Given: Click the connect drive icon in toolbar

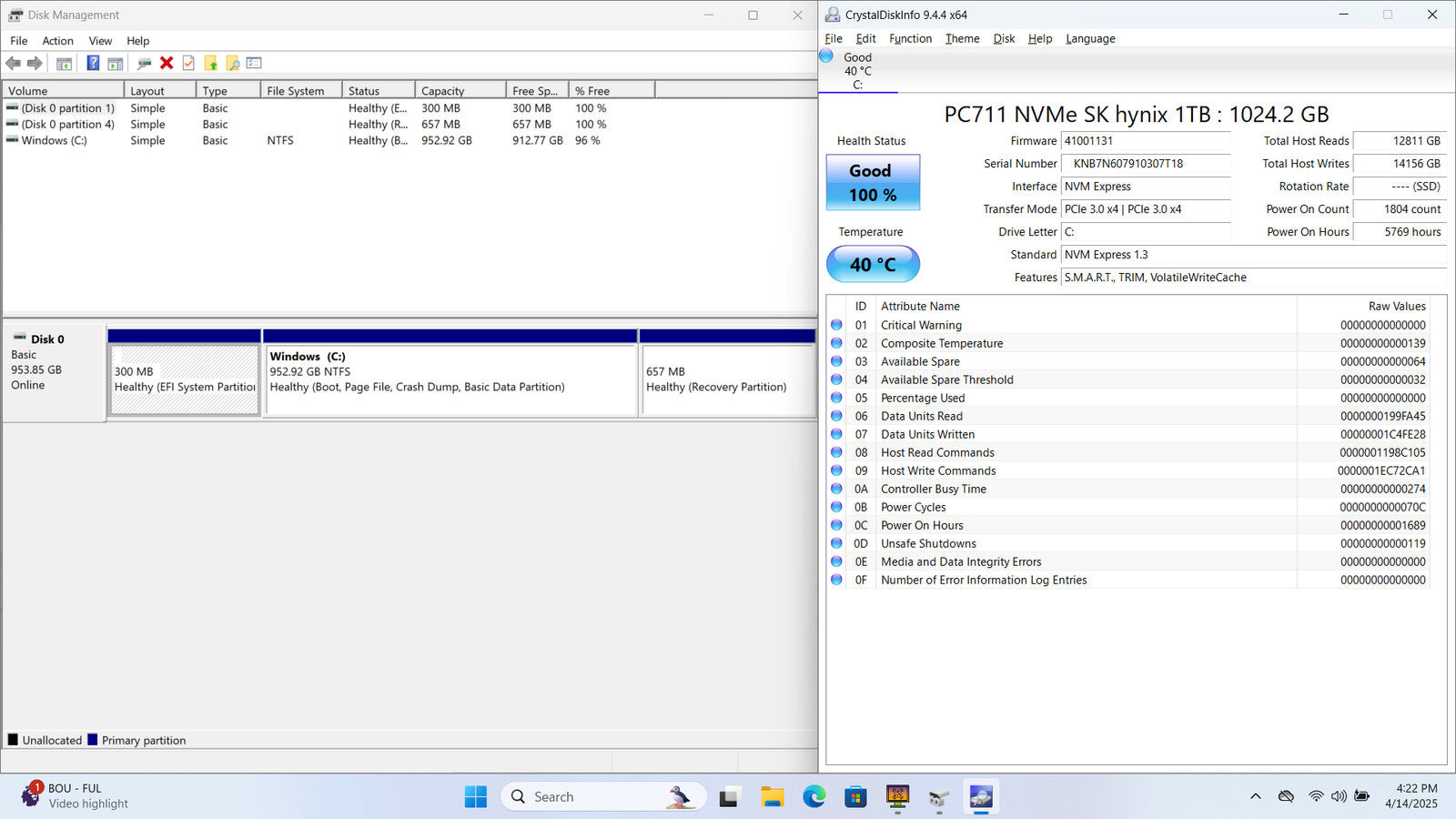Looking at the screenshot, I should [144, 64].
